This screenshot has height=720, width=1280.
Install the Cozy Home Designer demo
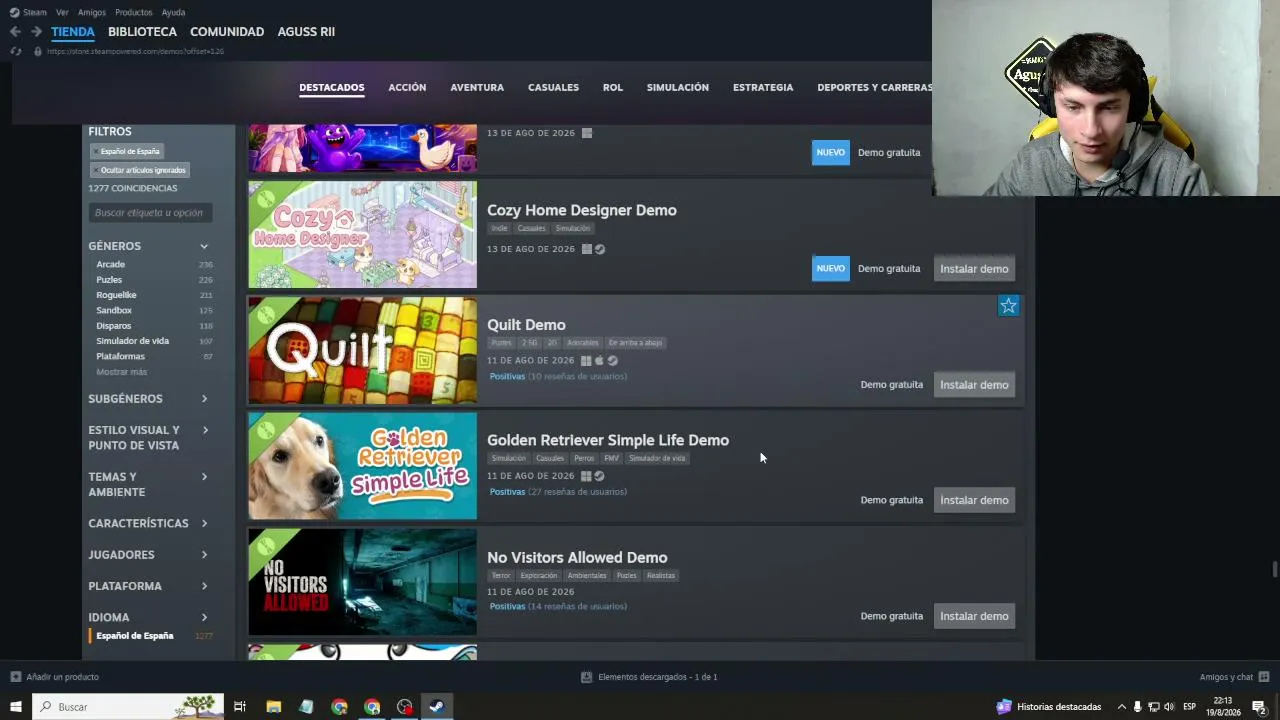(x=974, y=269)
